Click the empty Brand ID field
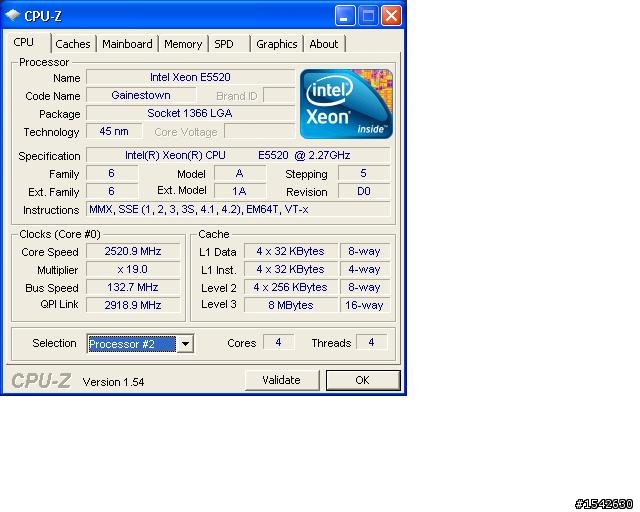 pos(279,95)
